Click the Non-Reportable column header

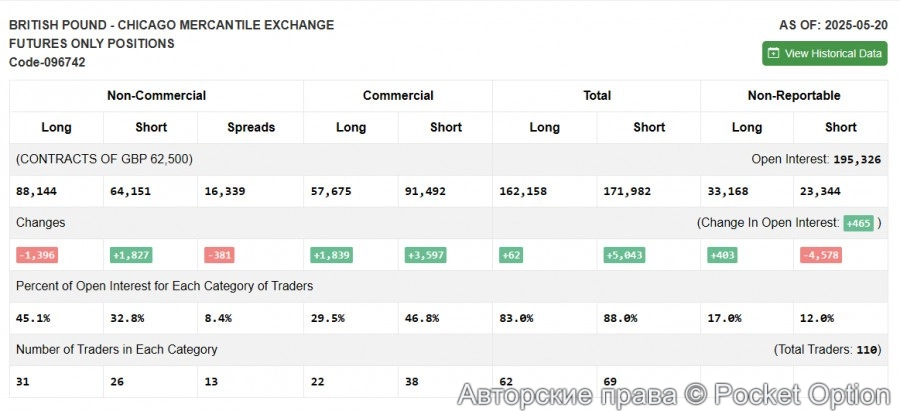(x=794, y=96)
